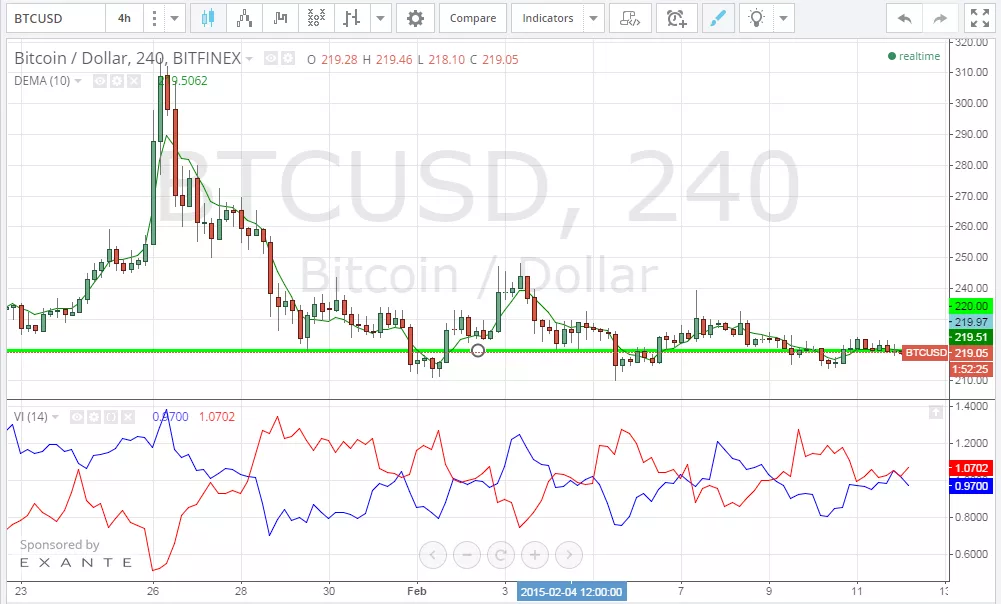Activate the drawing brush tool
The image size is (1001, 604).
716,18
